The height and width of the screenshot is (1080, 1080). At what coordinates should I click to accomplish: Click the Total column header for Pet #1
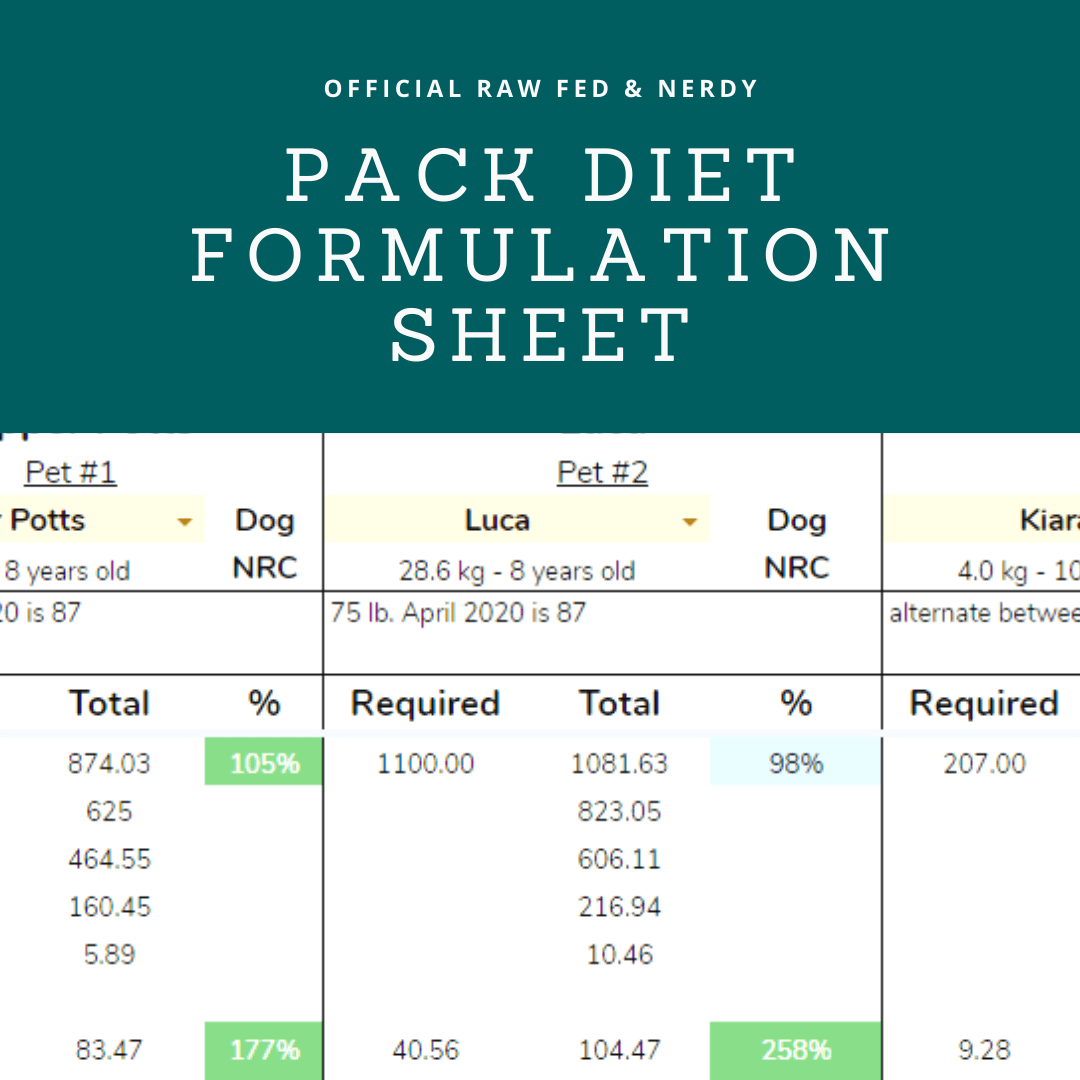[x=109, y=703]
